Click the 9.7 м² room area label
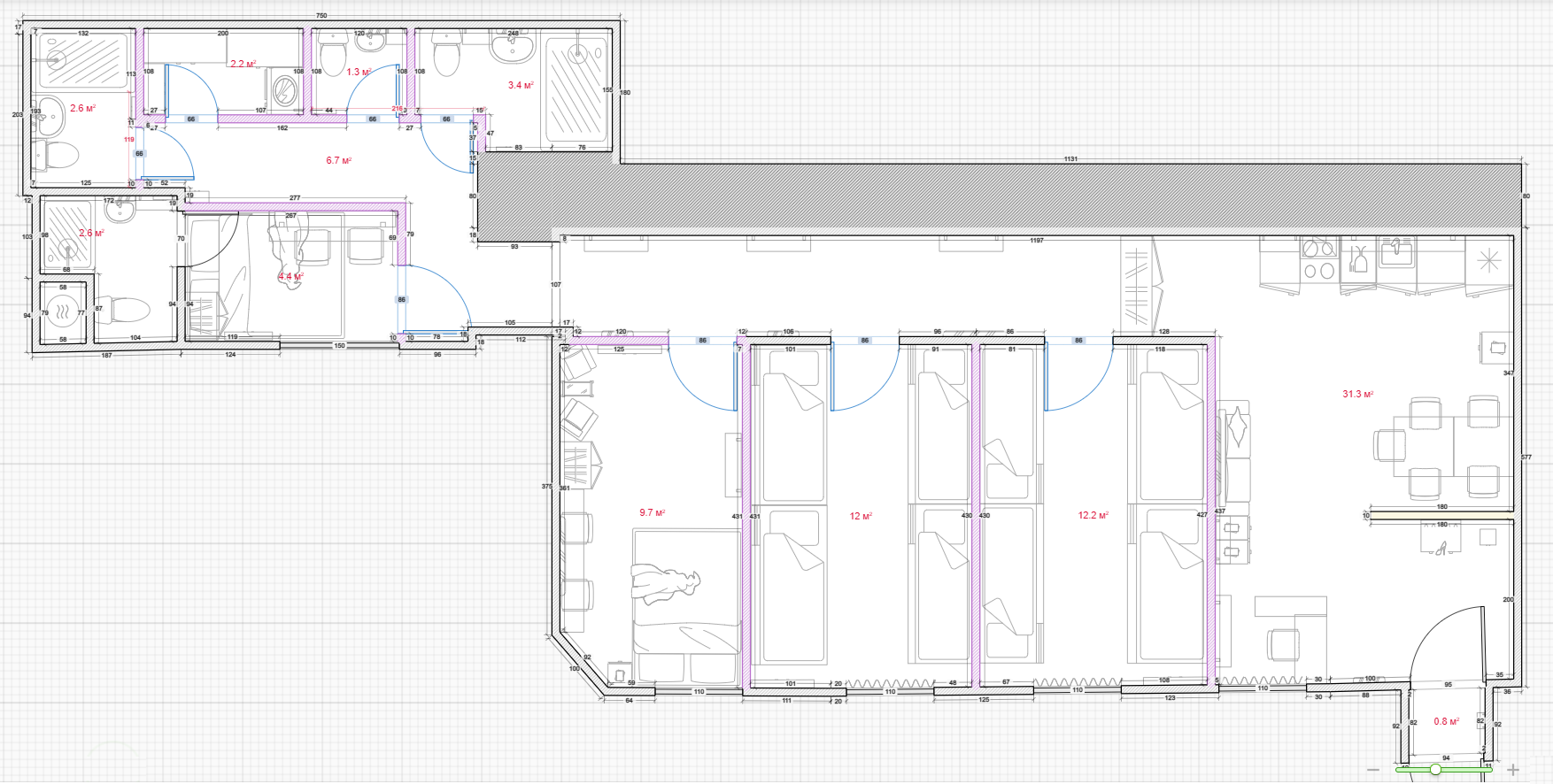The height and width of the screenshot is (784, 1553). click(x=652, y=513)
